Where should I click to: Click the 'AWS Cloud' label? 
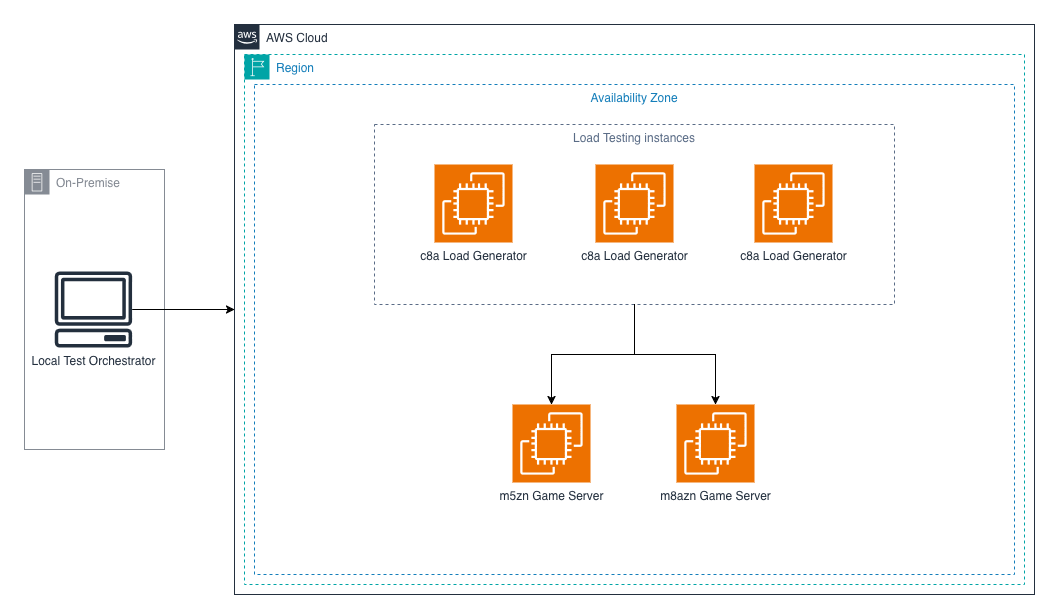tap(297, 38)
